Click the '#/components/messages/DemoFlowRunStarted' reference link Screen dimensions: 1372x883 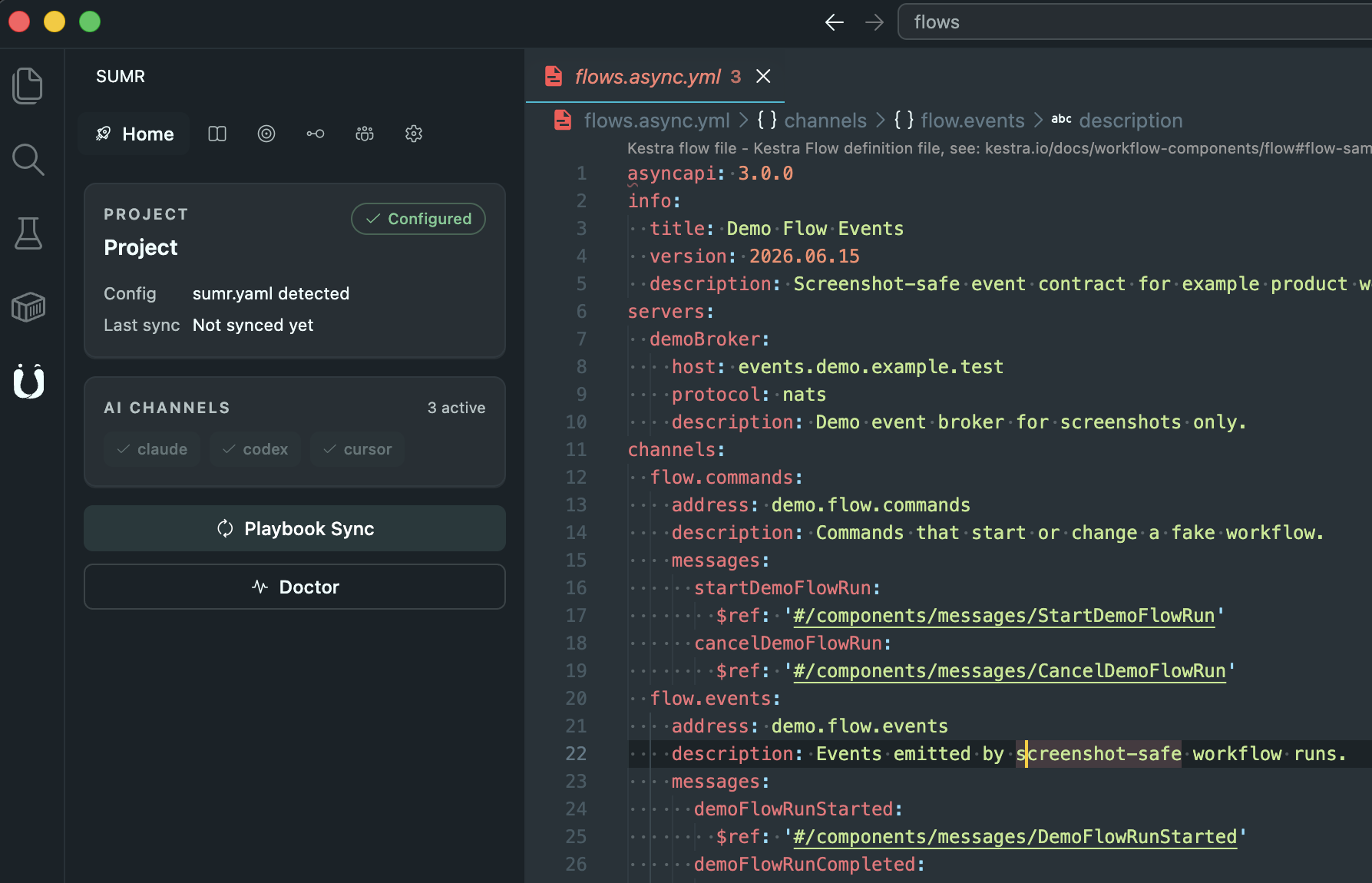(x=1015, y=837)
